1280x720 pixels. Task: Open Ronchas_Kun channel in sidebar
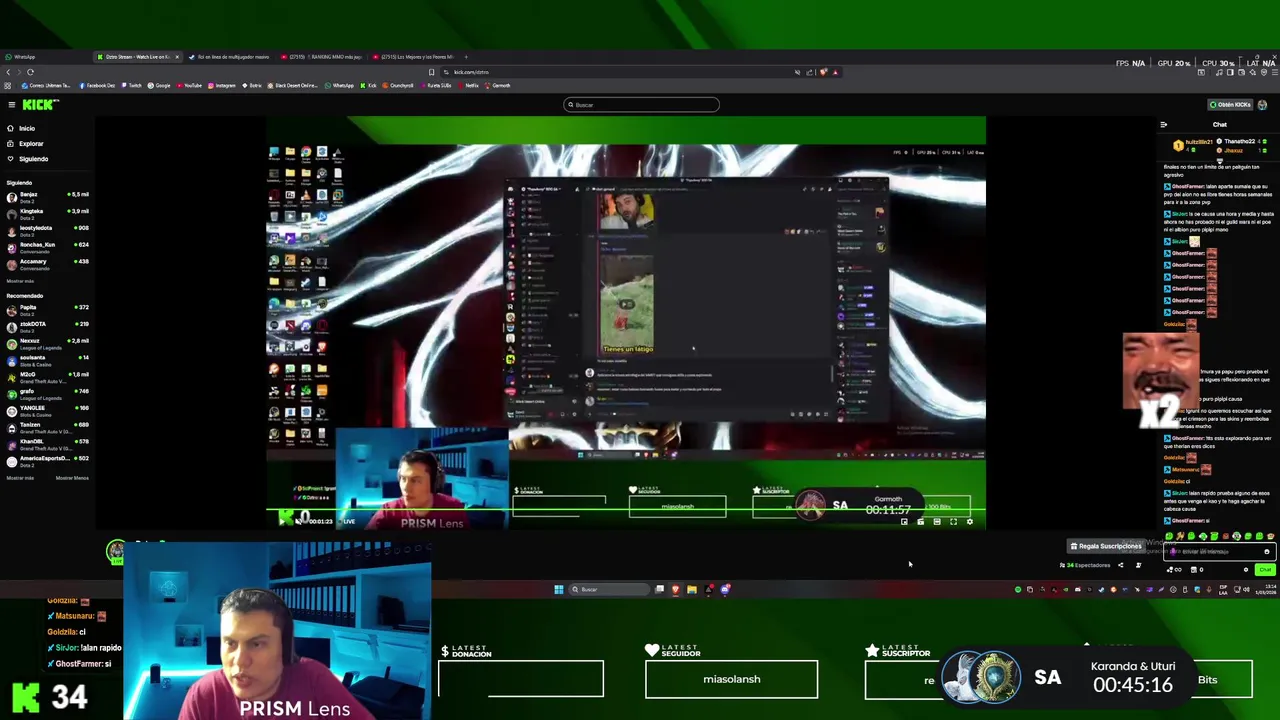[x=47, y=247]
